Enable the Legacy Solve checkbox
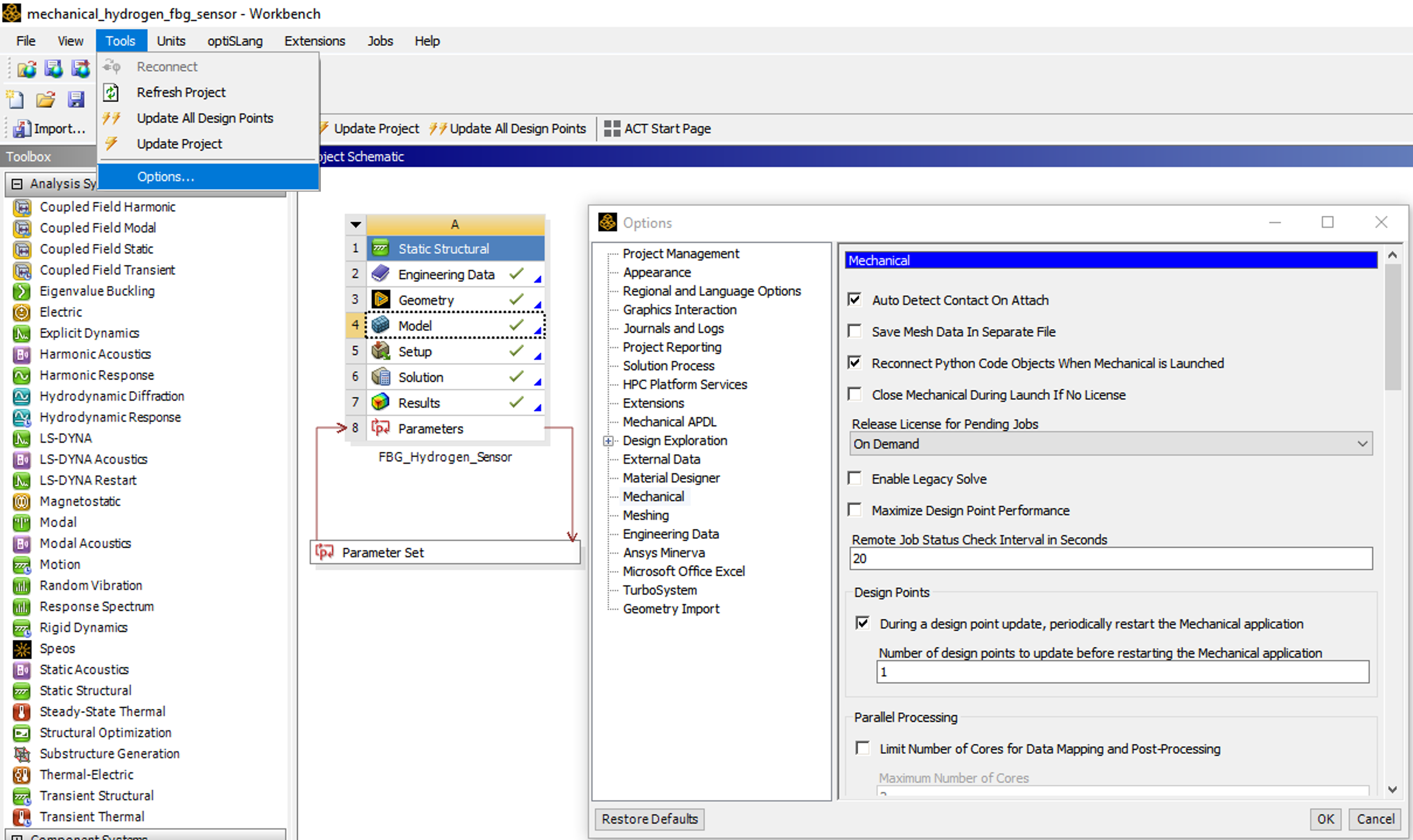The width and height of the screenshot is (1413, 840). 854,478
